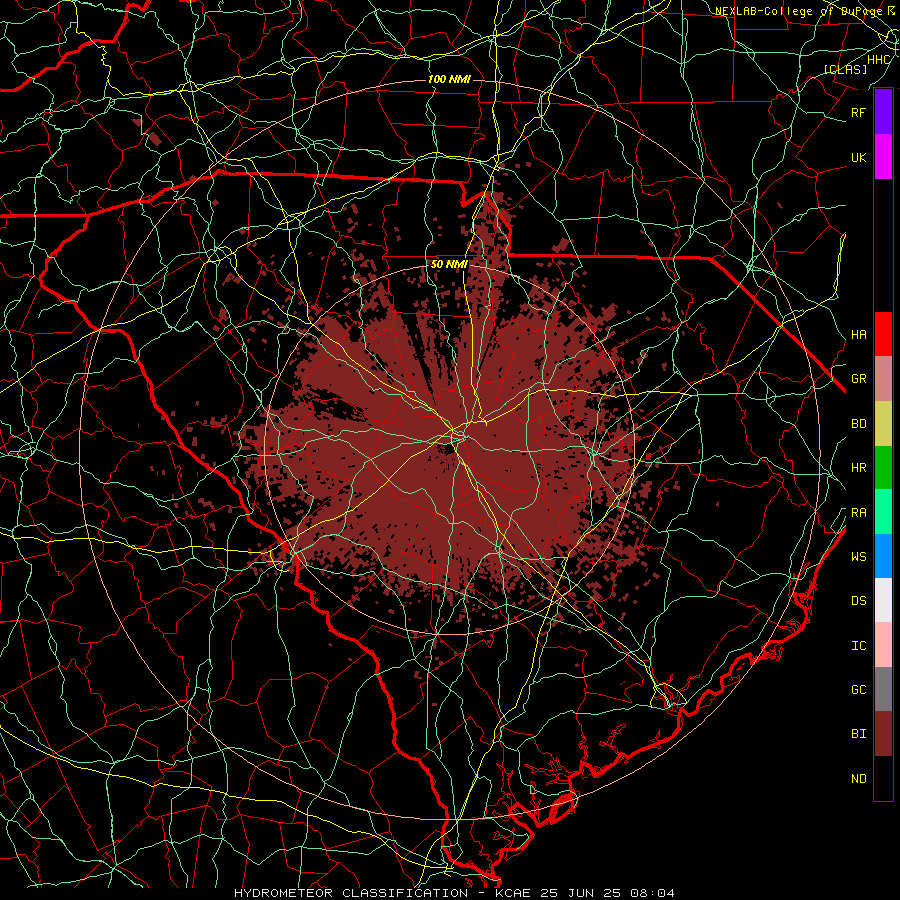Click the DS legend label
The image size is (900, 900).
[x=858, y=600]
